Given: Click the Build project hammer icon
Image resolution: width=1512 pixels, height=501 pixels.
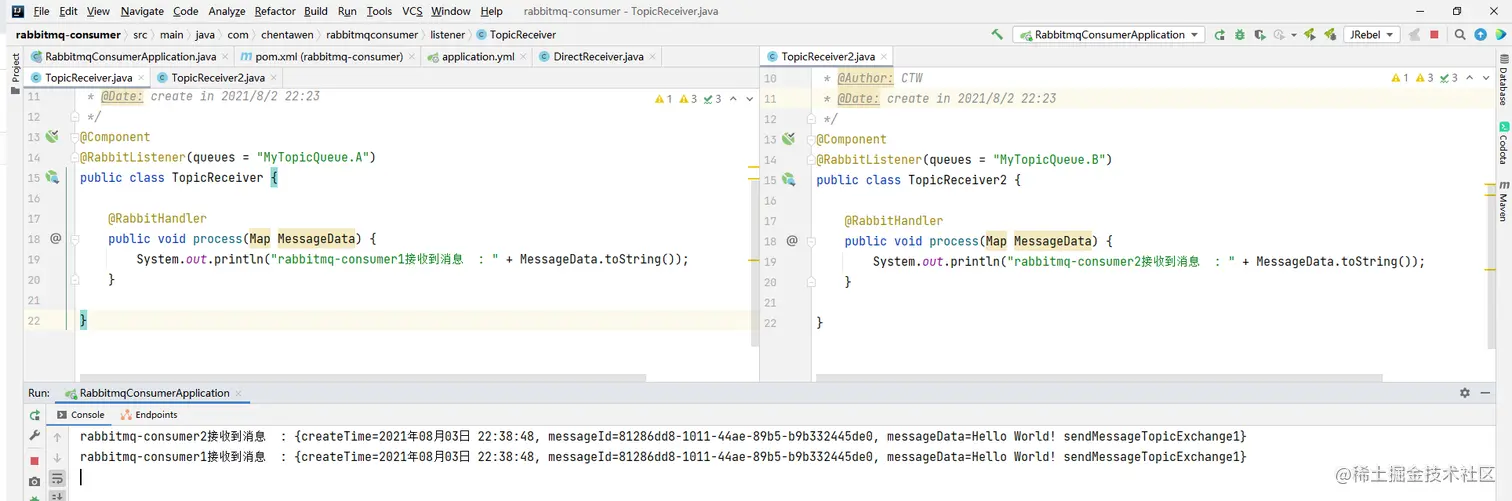Looking at the screenshot, I should [x=997, y=35].
